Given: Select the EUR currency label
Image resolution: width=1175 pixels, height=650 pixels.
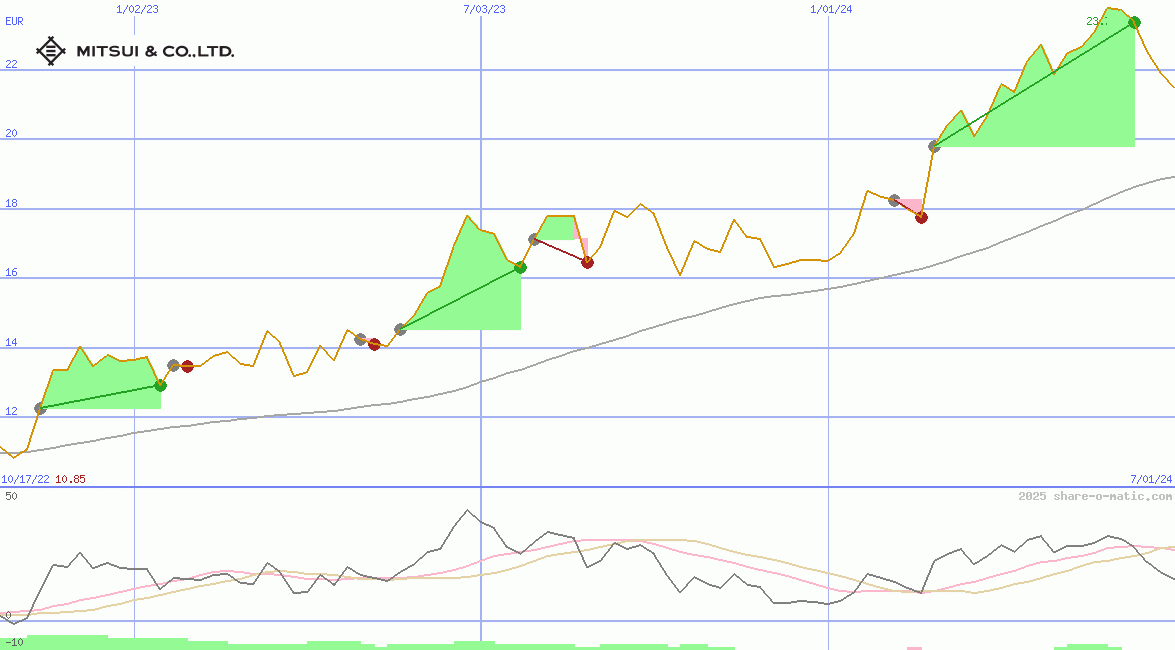Looking at the screenshot, I should (x=14, y=21).
